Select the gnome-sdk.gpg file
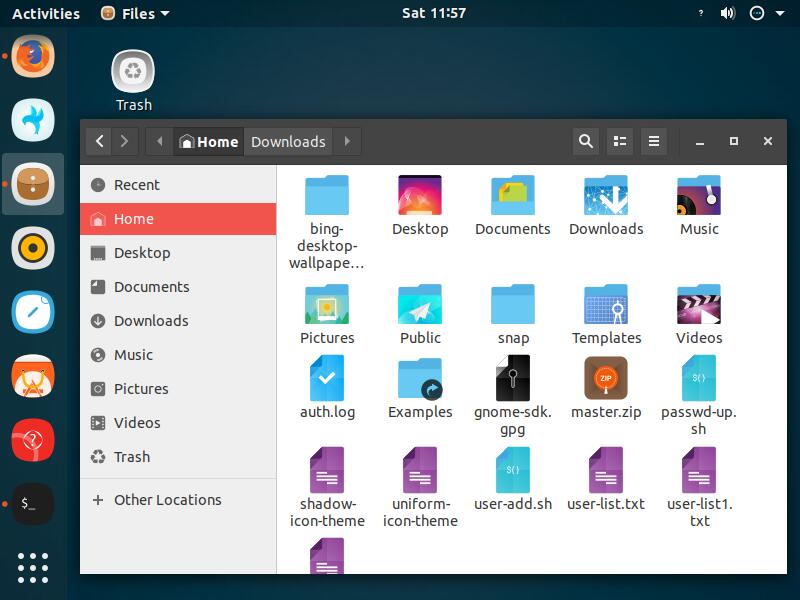Image resolution: width=800 pixels, height=600 pixels. [512, 379]
